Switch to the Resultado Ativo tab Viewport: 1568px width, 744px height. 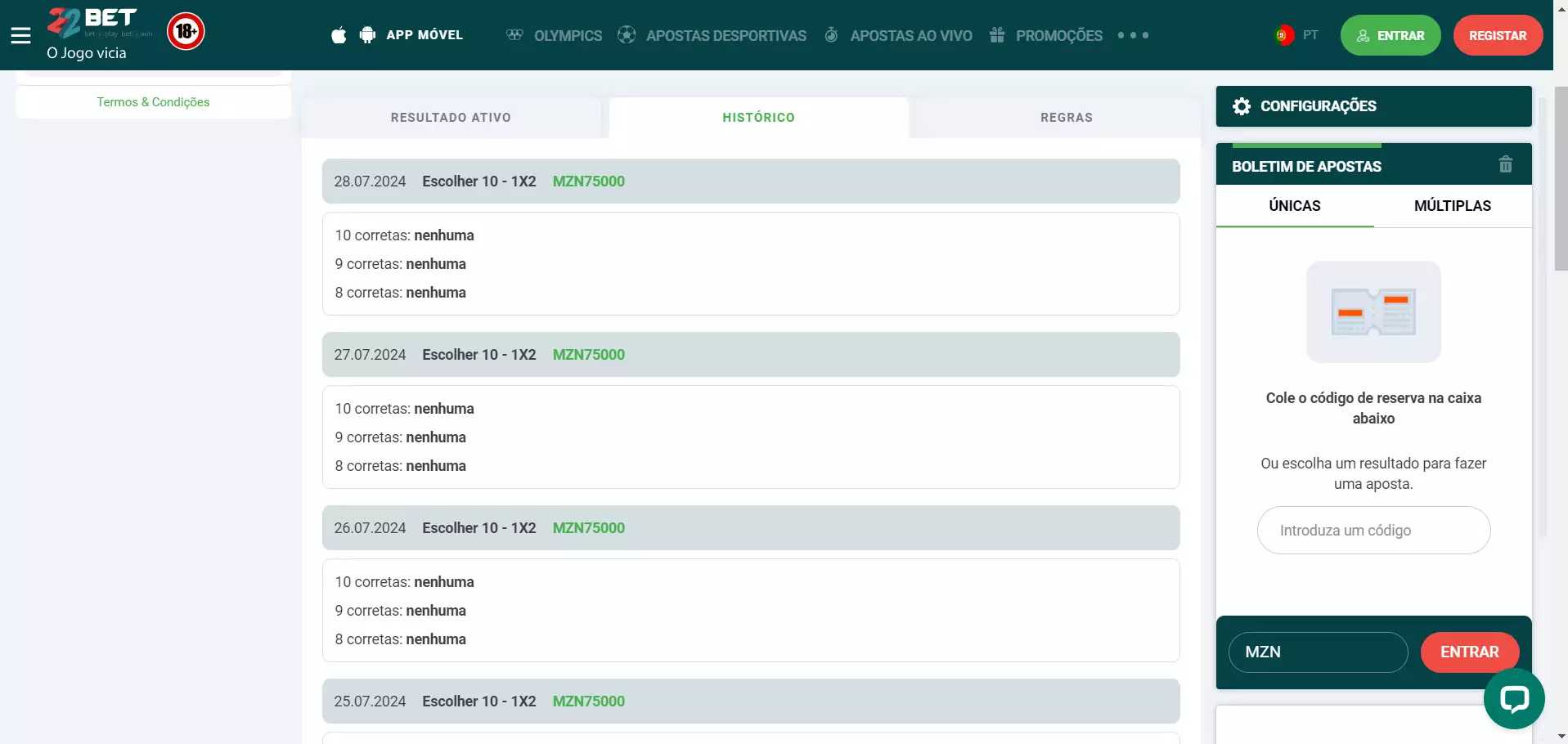click(451, 118)
